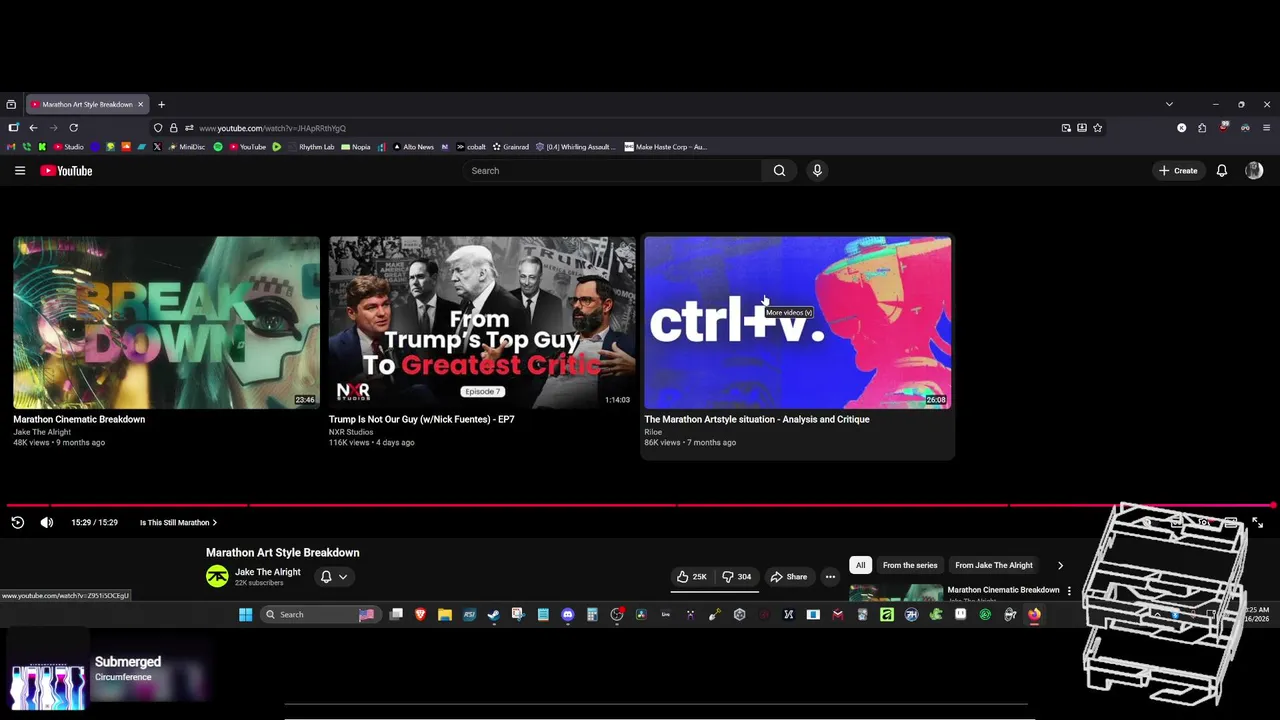This screenshot has height=720, width=1280.
Task: Open the YouTube bookmark in bookmarks bar
Action: 248,147
